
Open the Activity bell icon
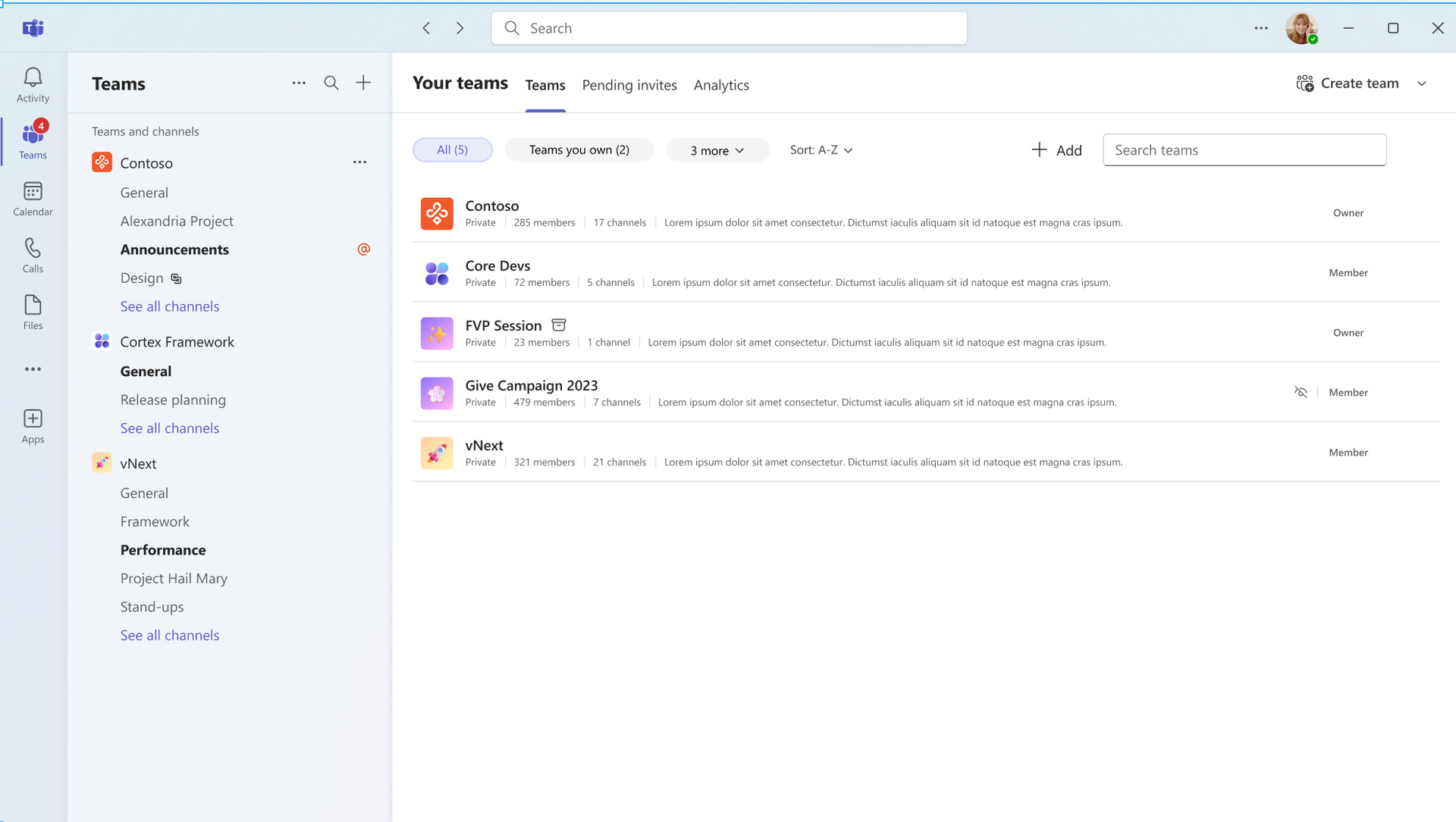33,84
